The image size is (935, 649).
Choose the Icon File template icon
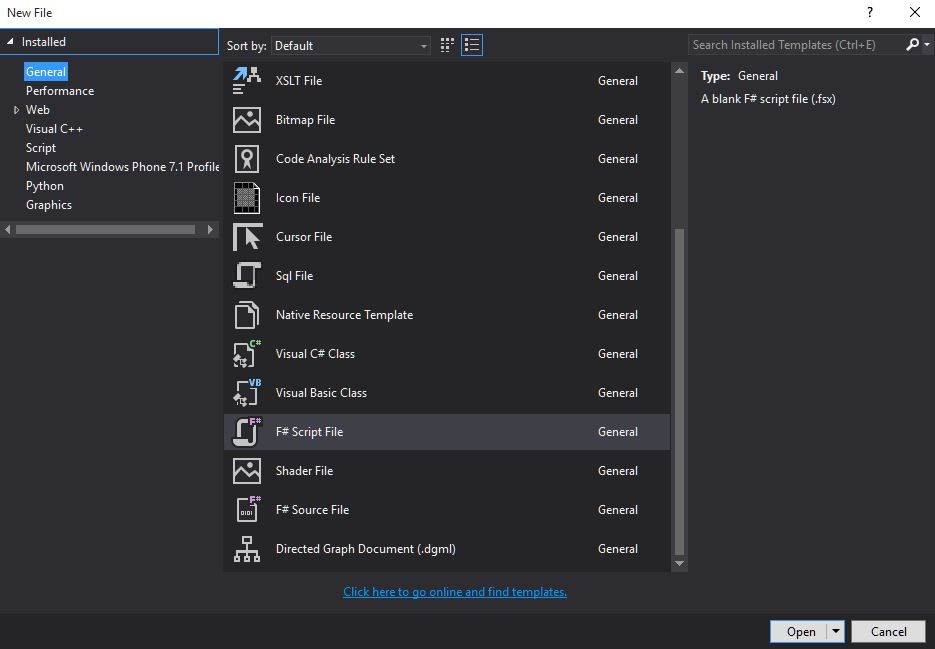point(247,198)
